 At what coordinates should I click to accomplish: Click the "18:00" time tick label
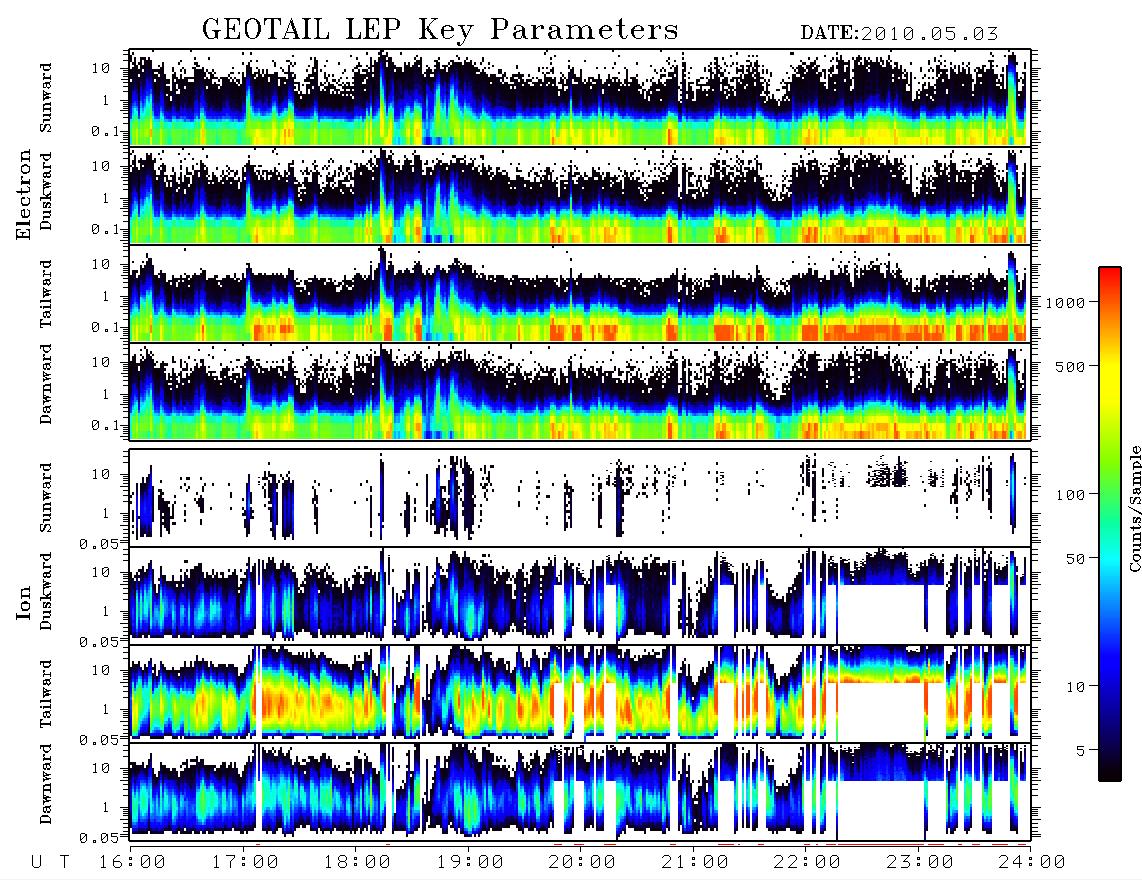(x=358, y=862)
